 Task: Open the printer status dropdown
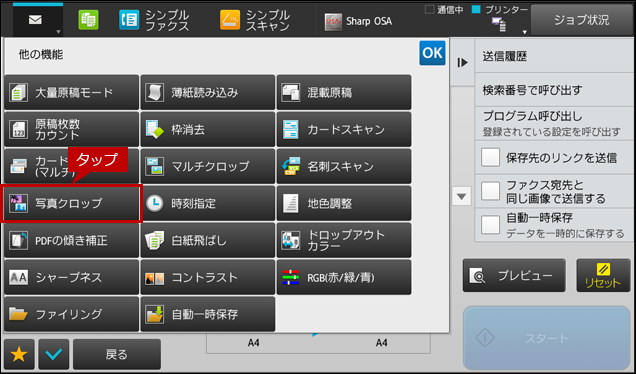(524, 32)
